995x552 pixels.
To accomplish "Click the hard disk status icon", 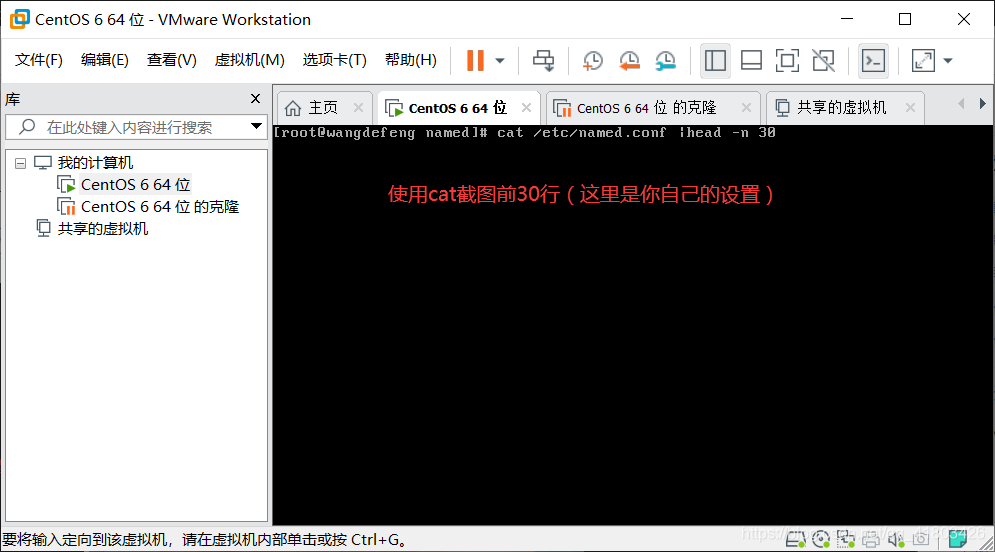I will (x=796, y=539).
